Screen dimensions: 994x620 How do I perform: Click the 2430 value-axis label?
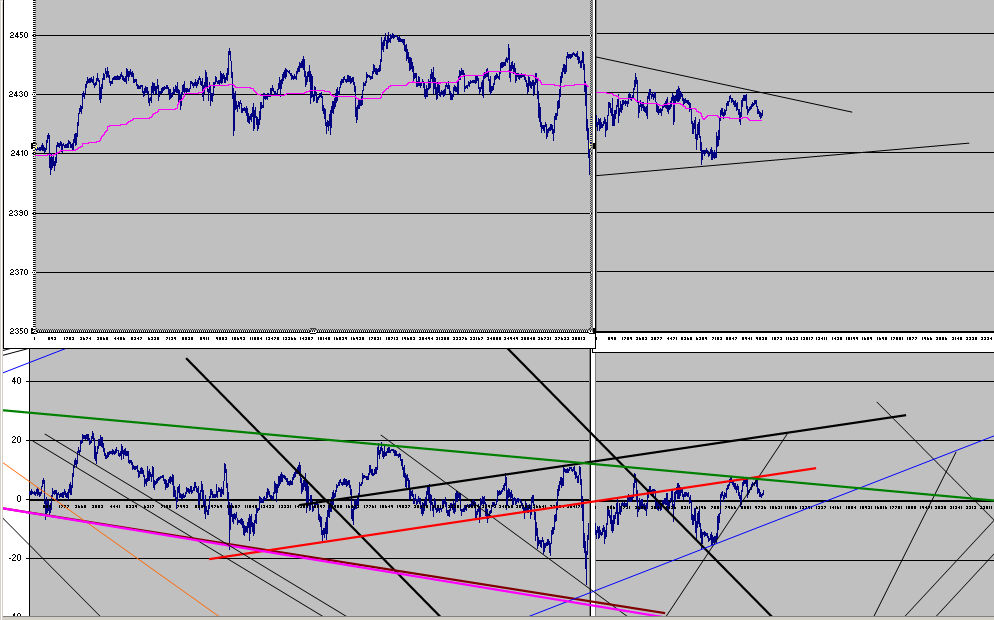click(18, 94)
